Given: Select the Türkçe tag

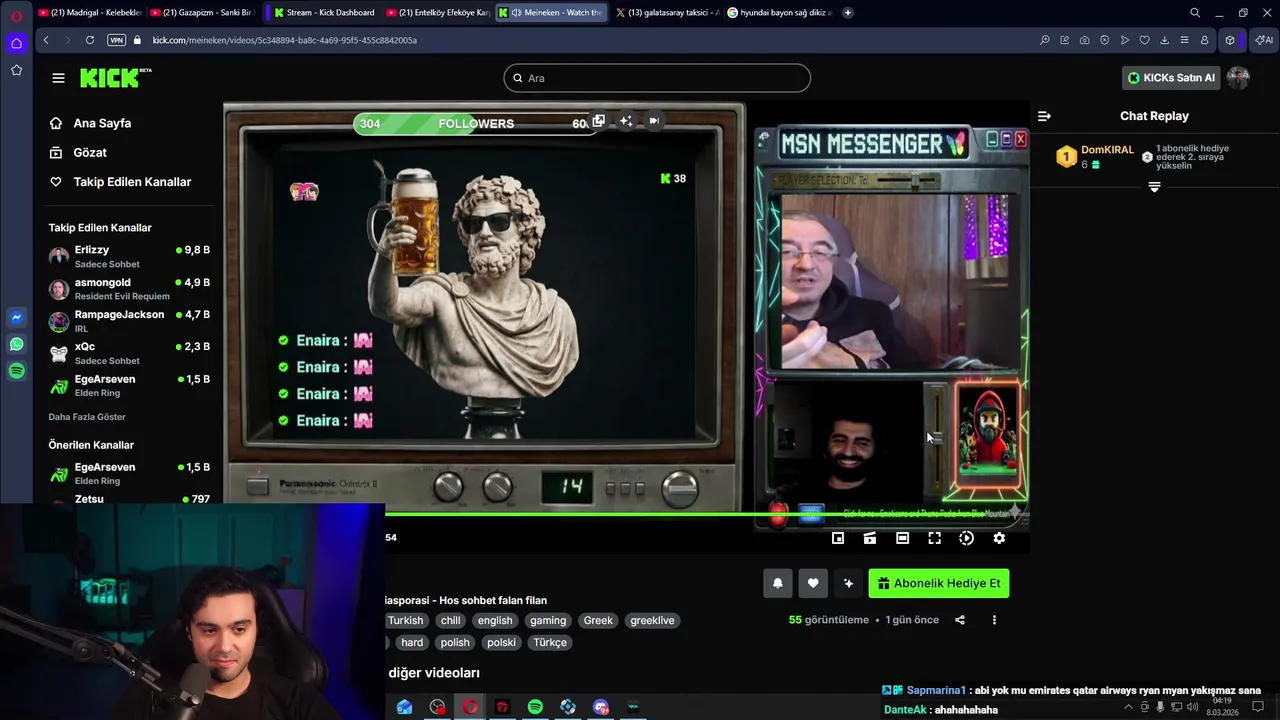Looking at the screenshot, I should pyautogui.click(x=550, y=642).
